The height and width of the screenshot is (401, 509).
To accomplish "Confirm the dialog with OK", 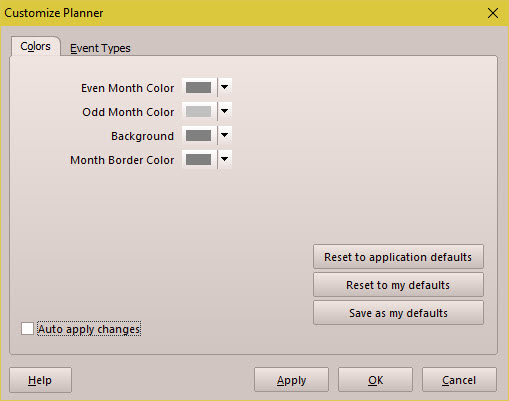I will [375, 380].
